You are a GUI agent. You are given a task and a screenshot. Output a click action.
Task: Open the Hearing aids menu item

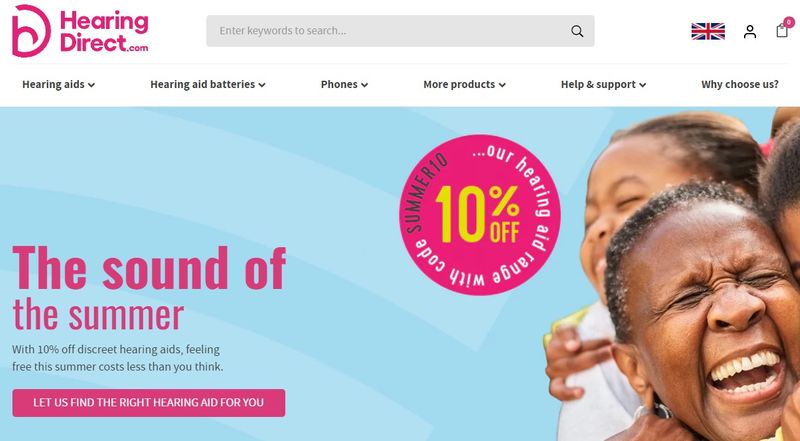tap(53, 84)
